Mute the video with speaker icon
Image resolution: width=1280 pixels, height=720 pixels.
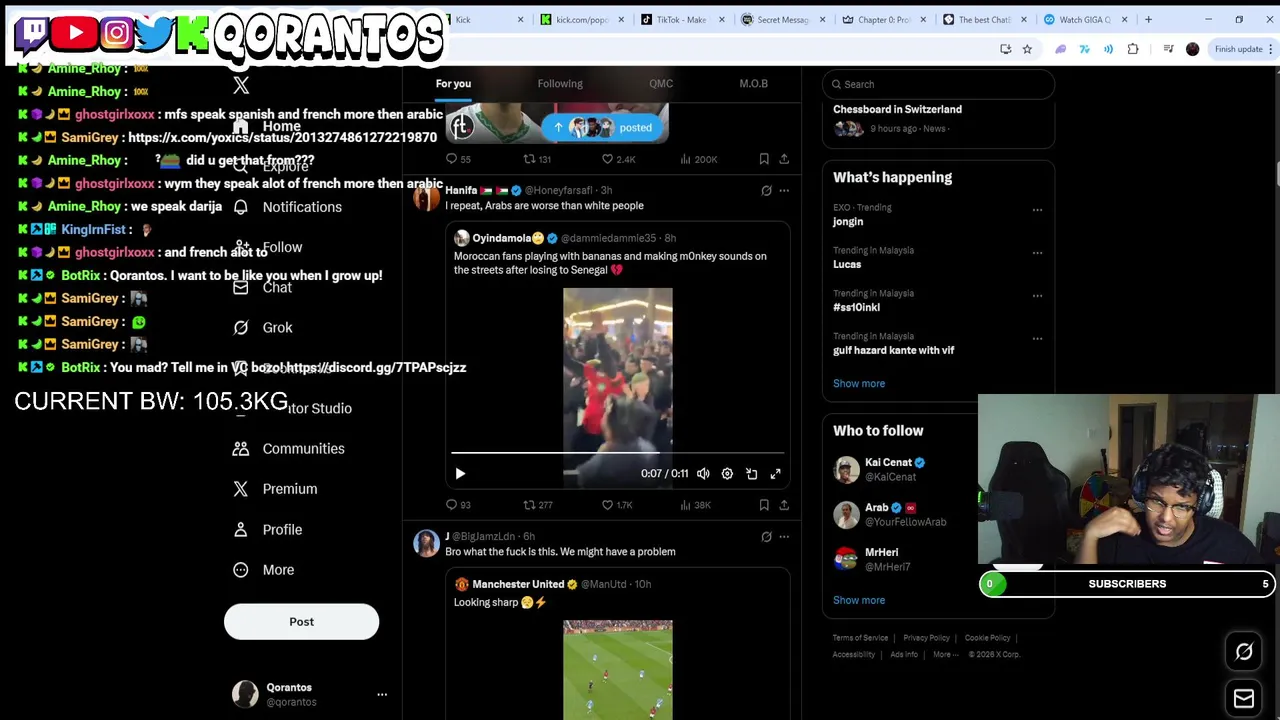point(703,474)
